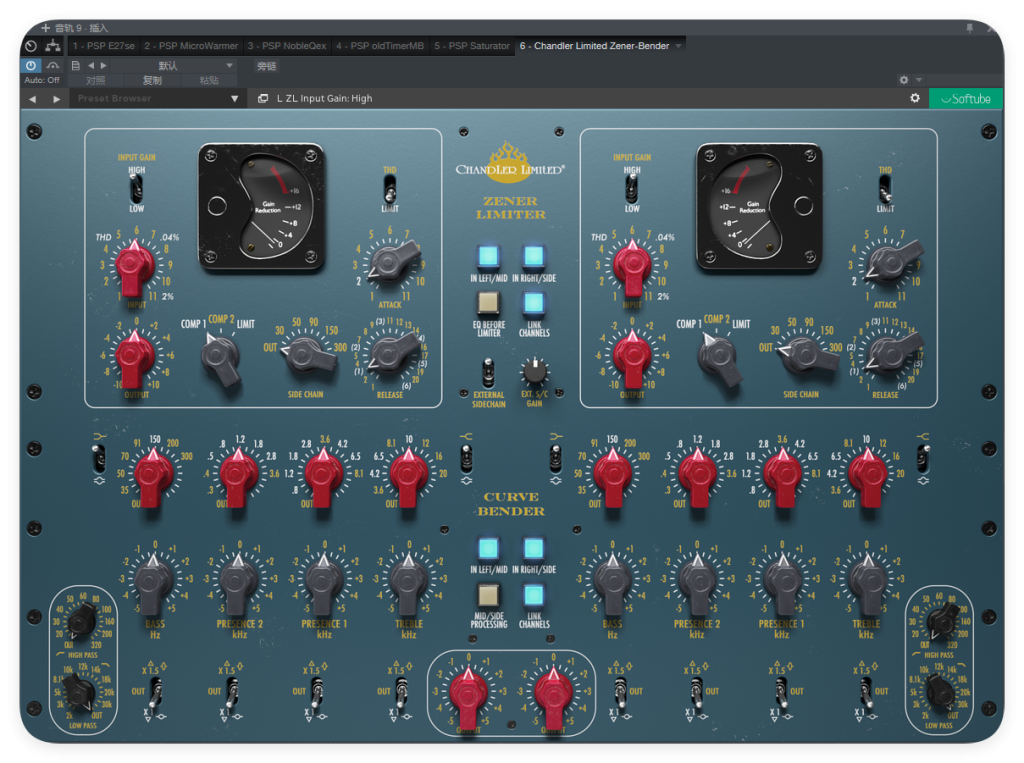This screenshot has height=763, width=1024.
Task: Toggle limiter IN RIGHT/SIDE button
Action: 534,256
